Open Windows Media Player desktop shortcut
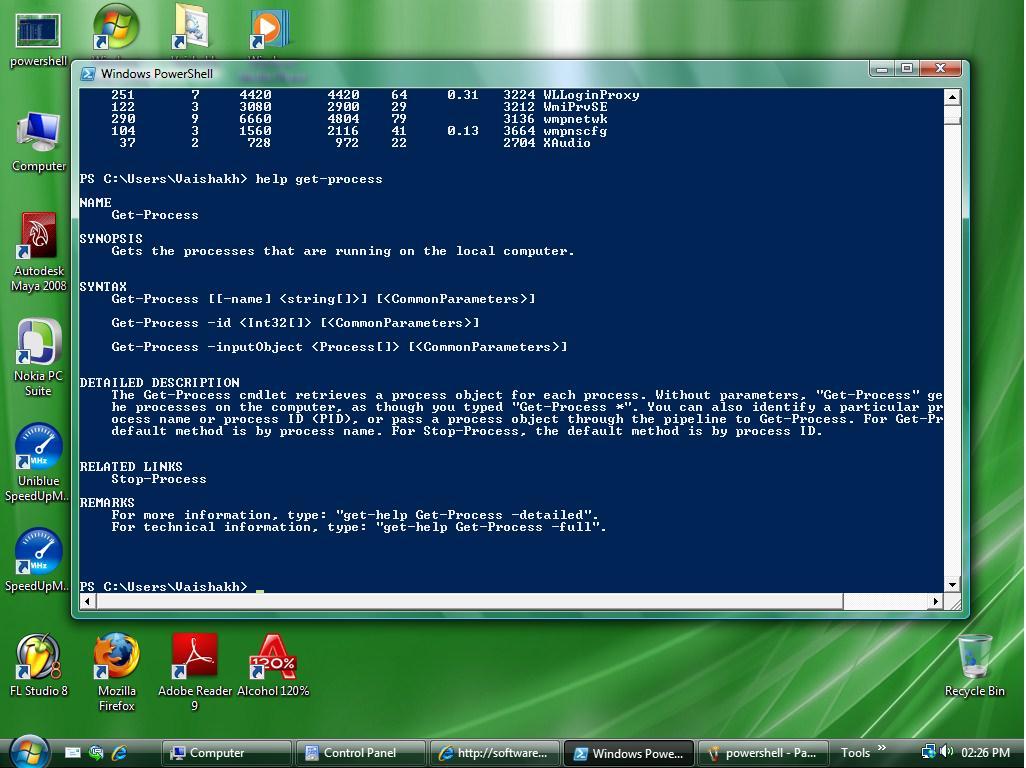 270,30
